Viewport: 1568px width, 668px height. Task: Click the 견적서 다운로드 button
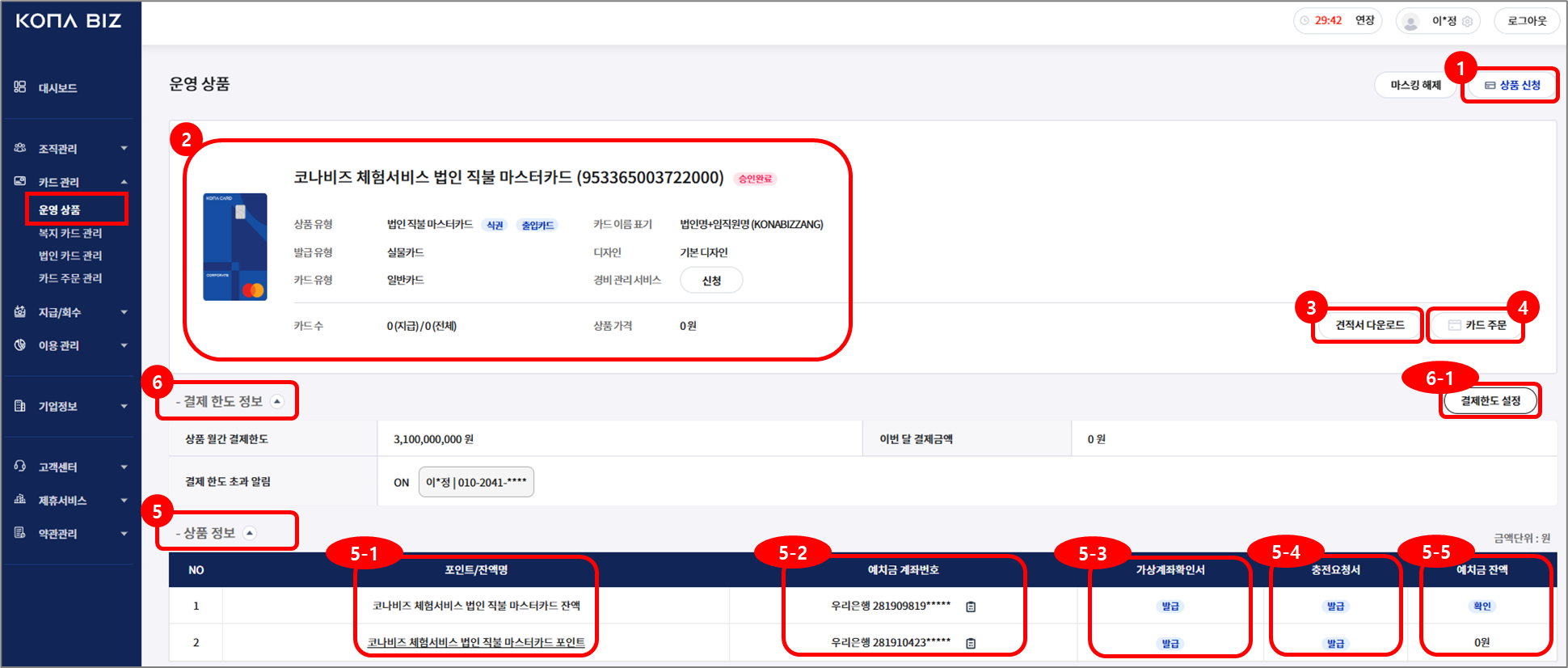(1370, 325)
